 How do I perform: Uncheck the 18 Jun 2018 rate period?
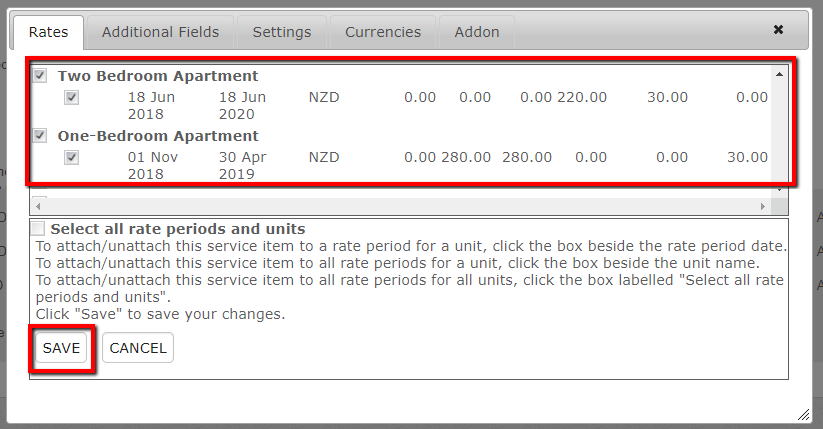pos(71,97)
